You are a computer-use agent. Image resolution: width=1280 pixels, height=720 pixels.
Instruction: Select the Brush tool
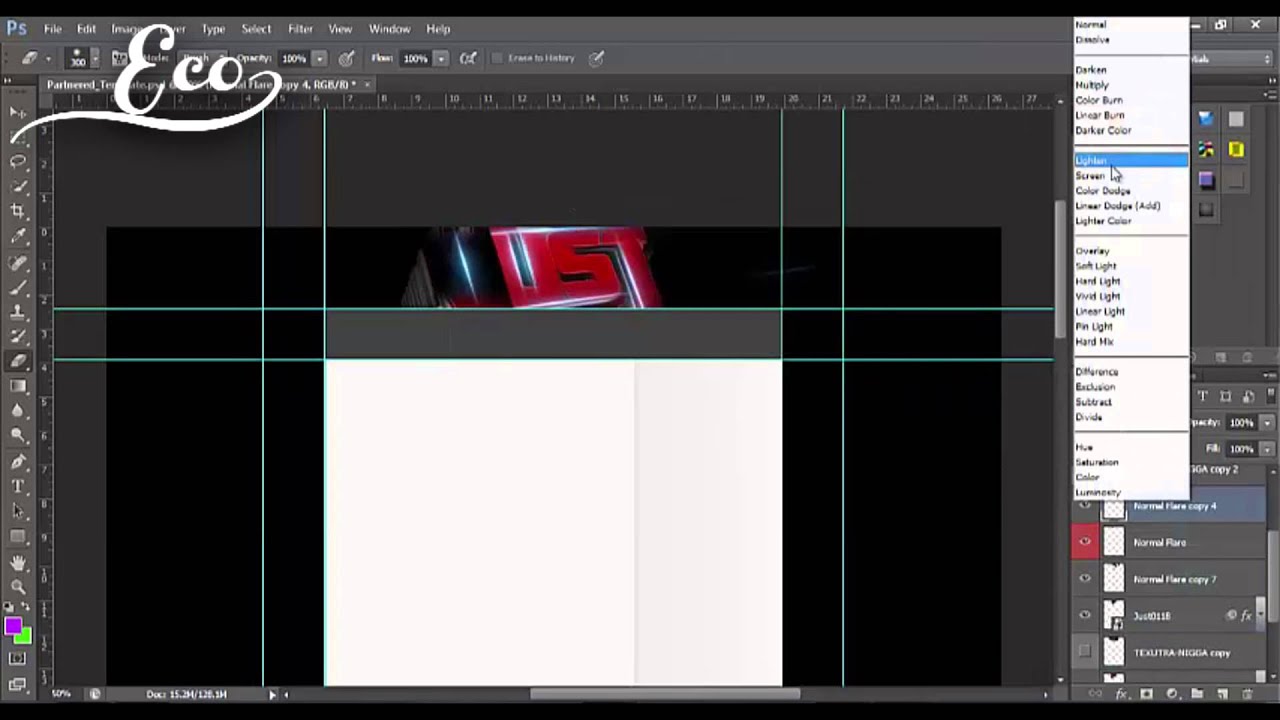click(18, 288)
